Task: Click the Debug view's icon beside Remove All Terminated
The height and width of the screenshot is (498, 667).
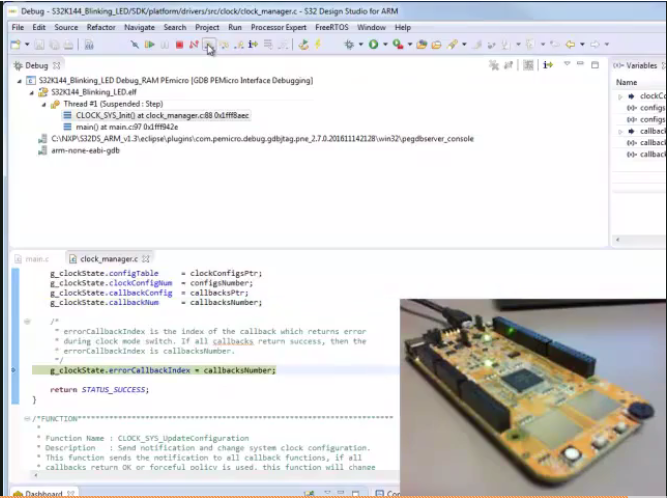Action: tap(508, 65)
